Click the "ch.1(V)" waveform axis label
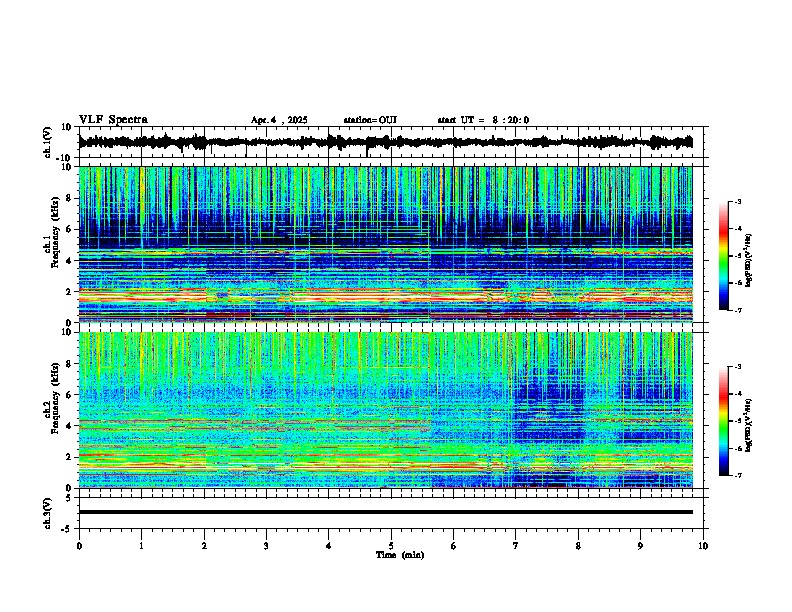Screen dimensions: 792x612 tap(48, 142)
